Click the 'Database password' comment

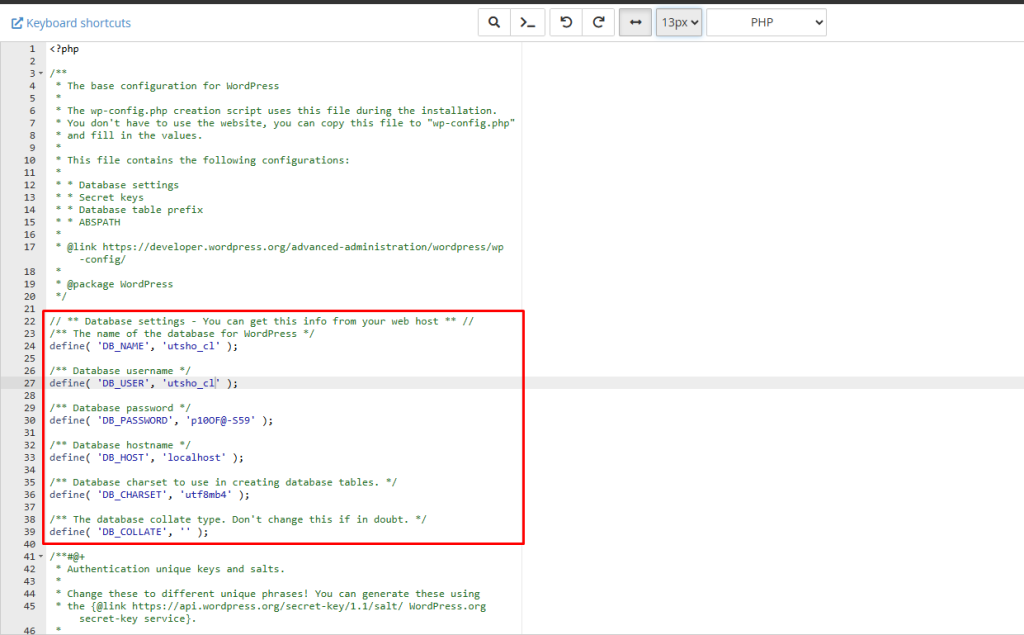120,408
